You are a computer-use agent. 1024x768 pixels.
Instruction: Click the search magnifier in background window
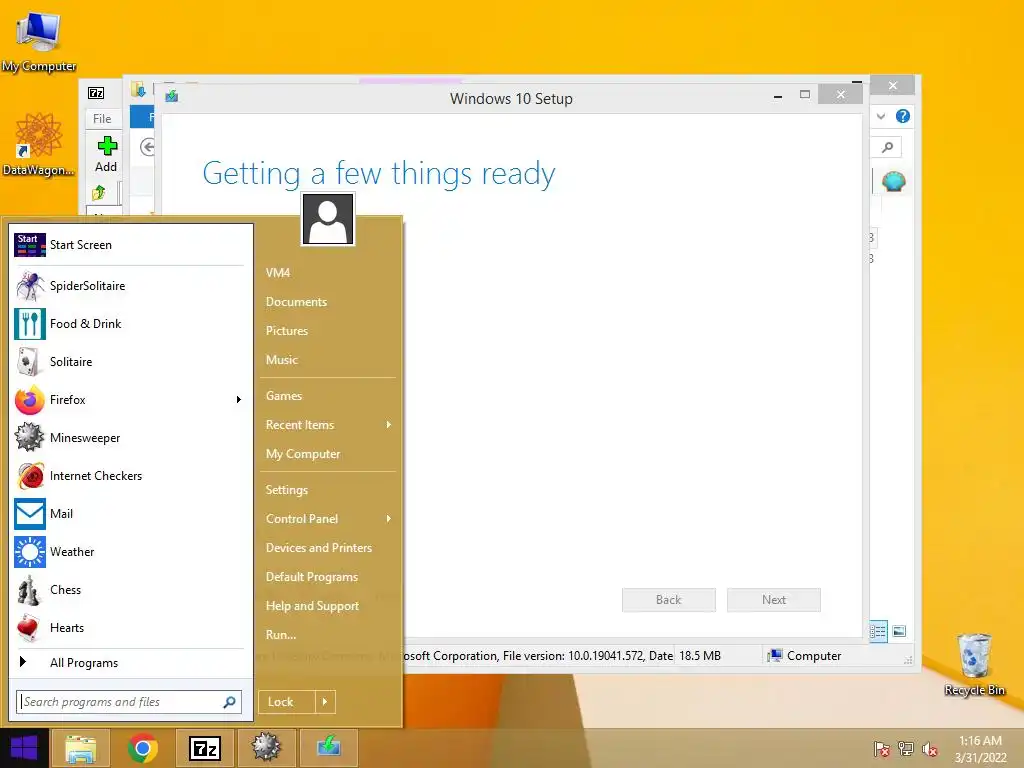(x=887, y=148)
